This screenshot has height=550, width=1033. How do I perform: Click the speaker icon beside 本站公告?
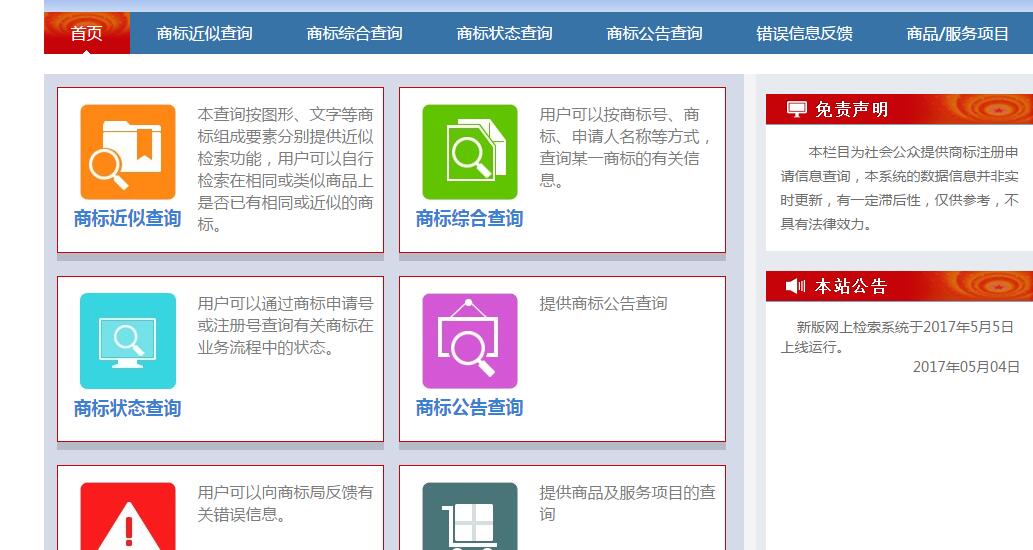pyautogui.click(x=796, y=287)
